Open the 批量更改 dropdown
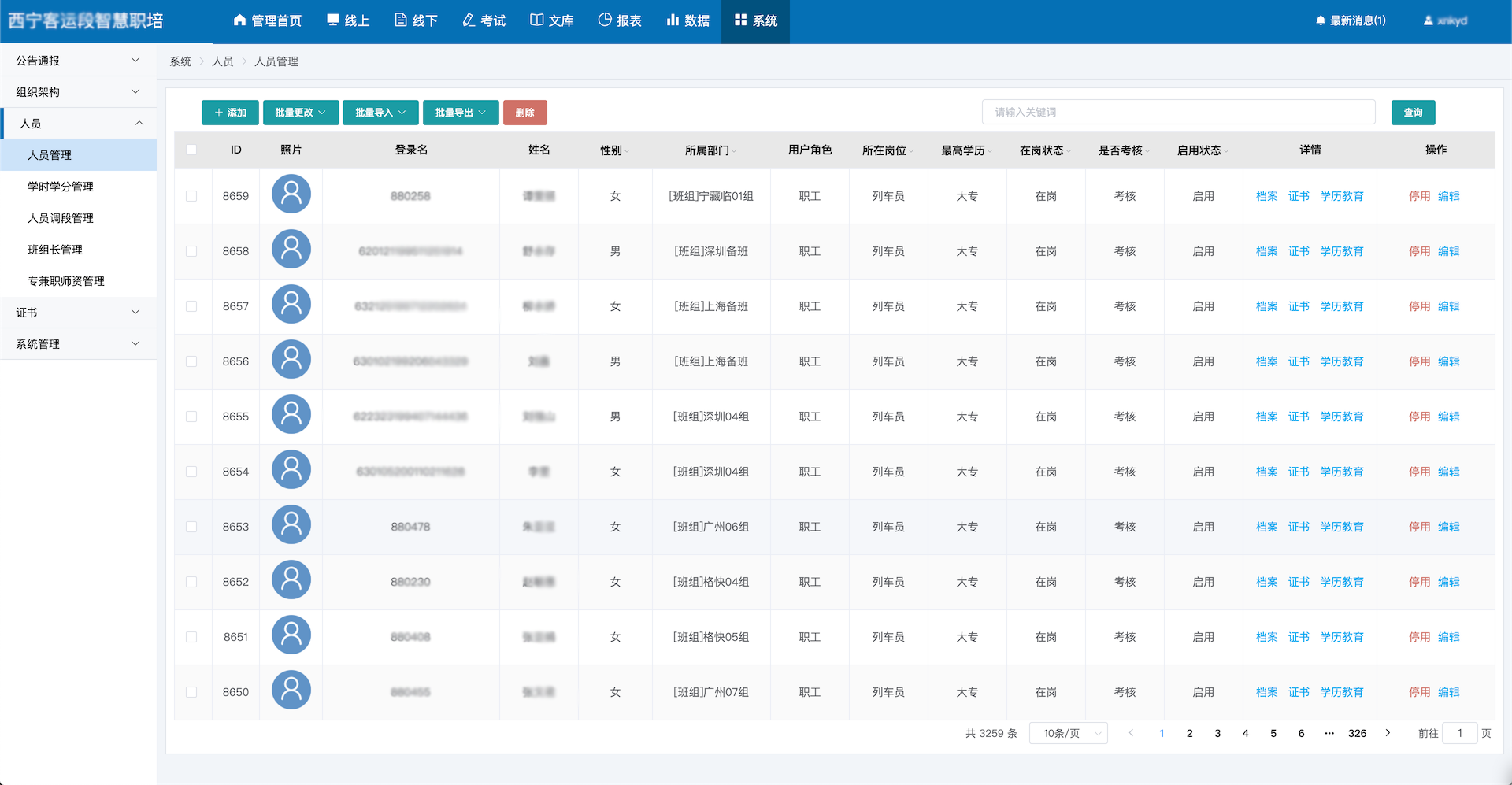 point(301,113)
